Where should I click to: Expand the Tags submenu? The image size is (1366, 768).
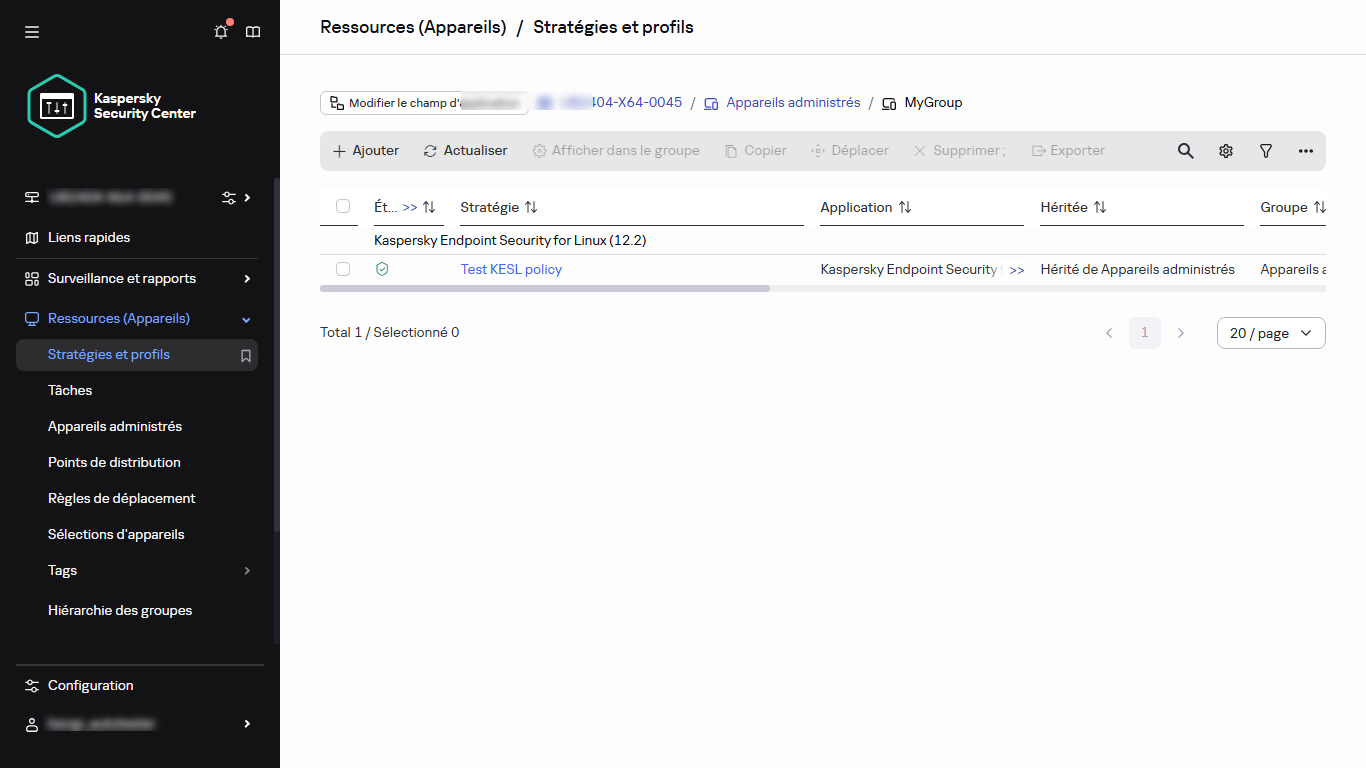pyautogui.click(x=247, y=571)
